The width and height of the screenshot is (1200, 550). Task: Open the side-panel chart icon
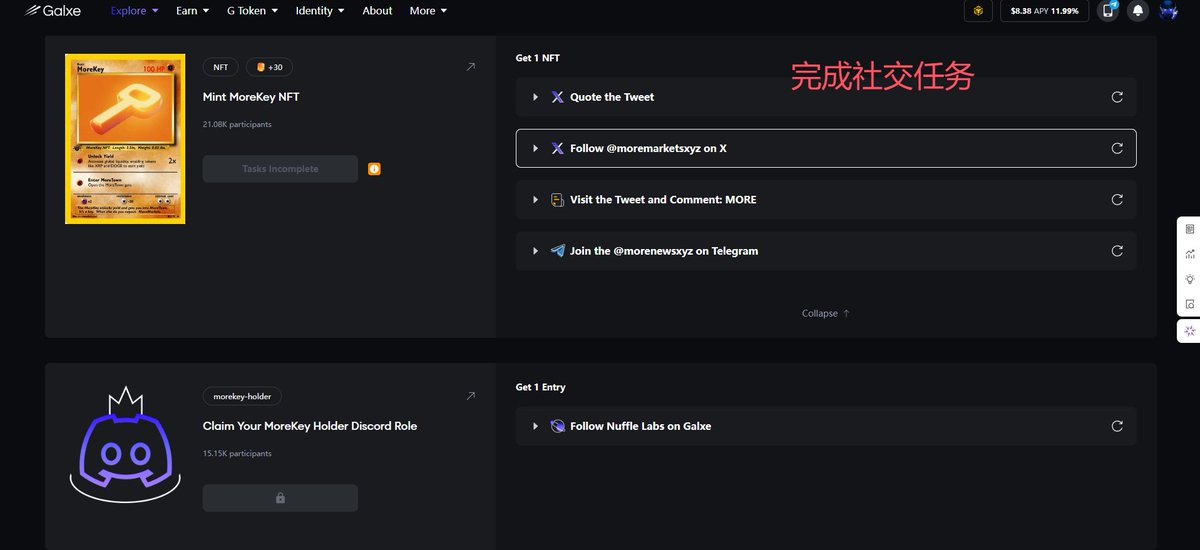pos(1190,254)
